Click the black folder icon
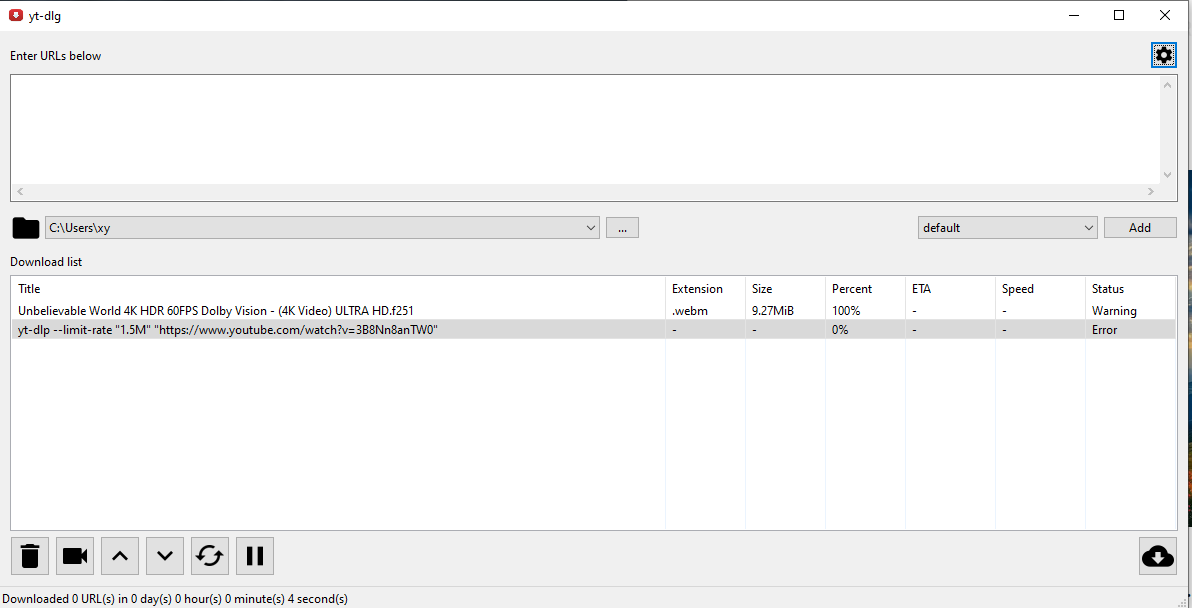Image resolution: width=1192 pixels, height=608 pixels. click(x=26, y=227)
